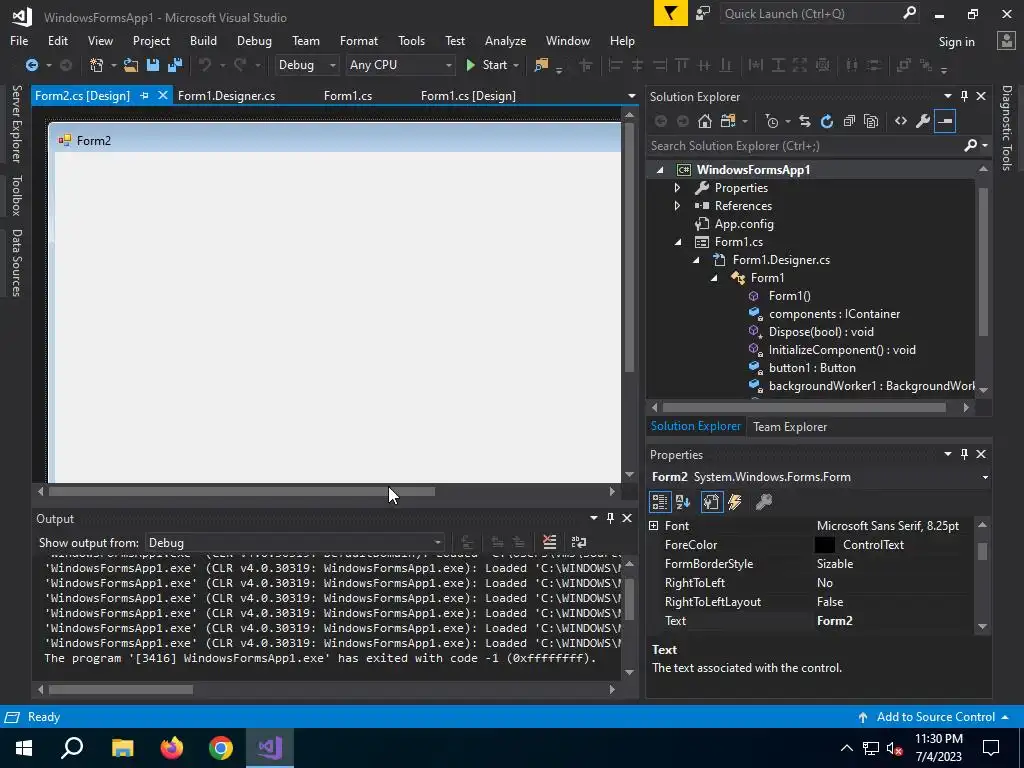Click the View Code icon in Solution Explorer

901,121
